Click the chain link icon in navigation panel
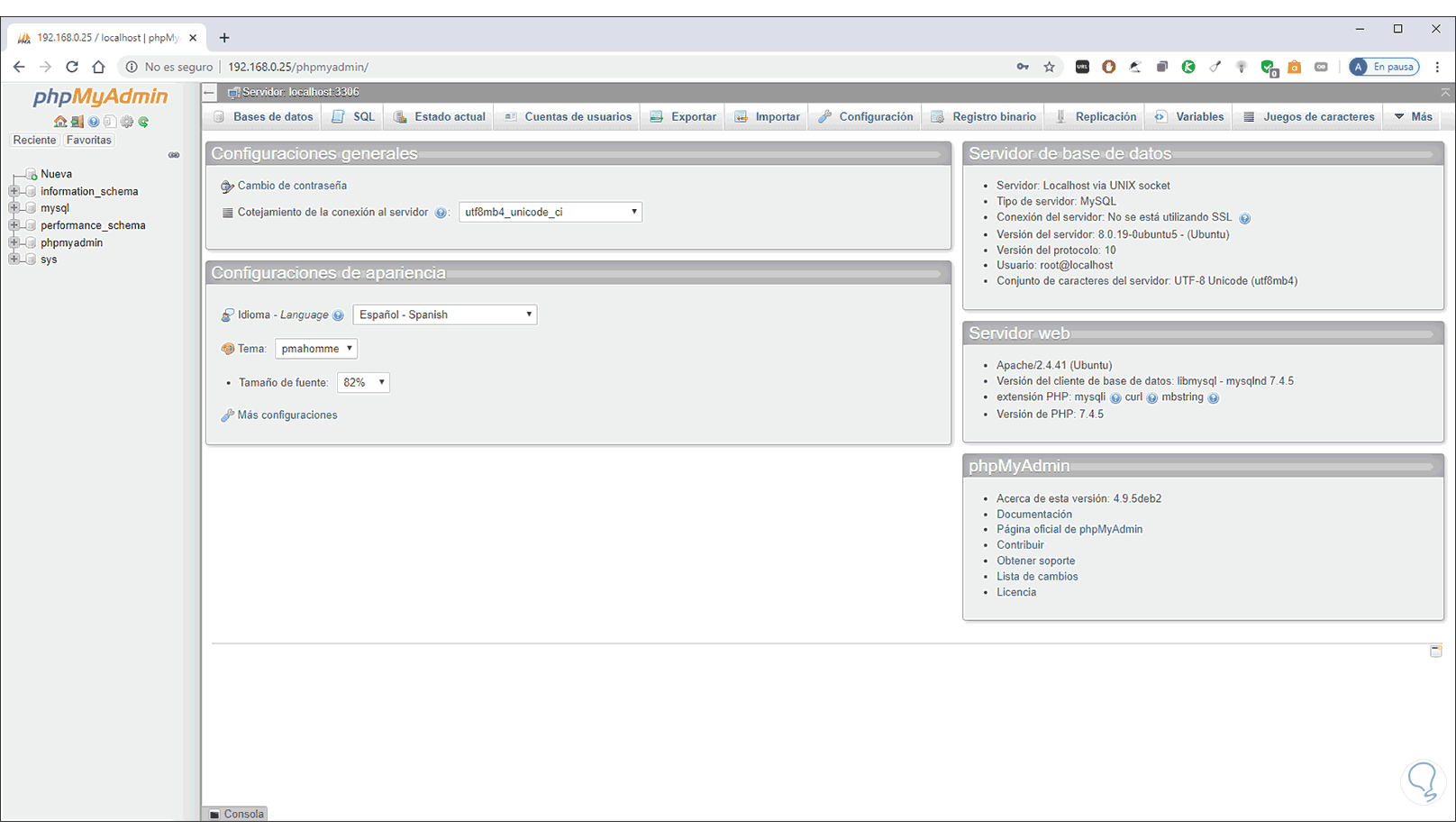 [174, 155]
